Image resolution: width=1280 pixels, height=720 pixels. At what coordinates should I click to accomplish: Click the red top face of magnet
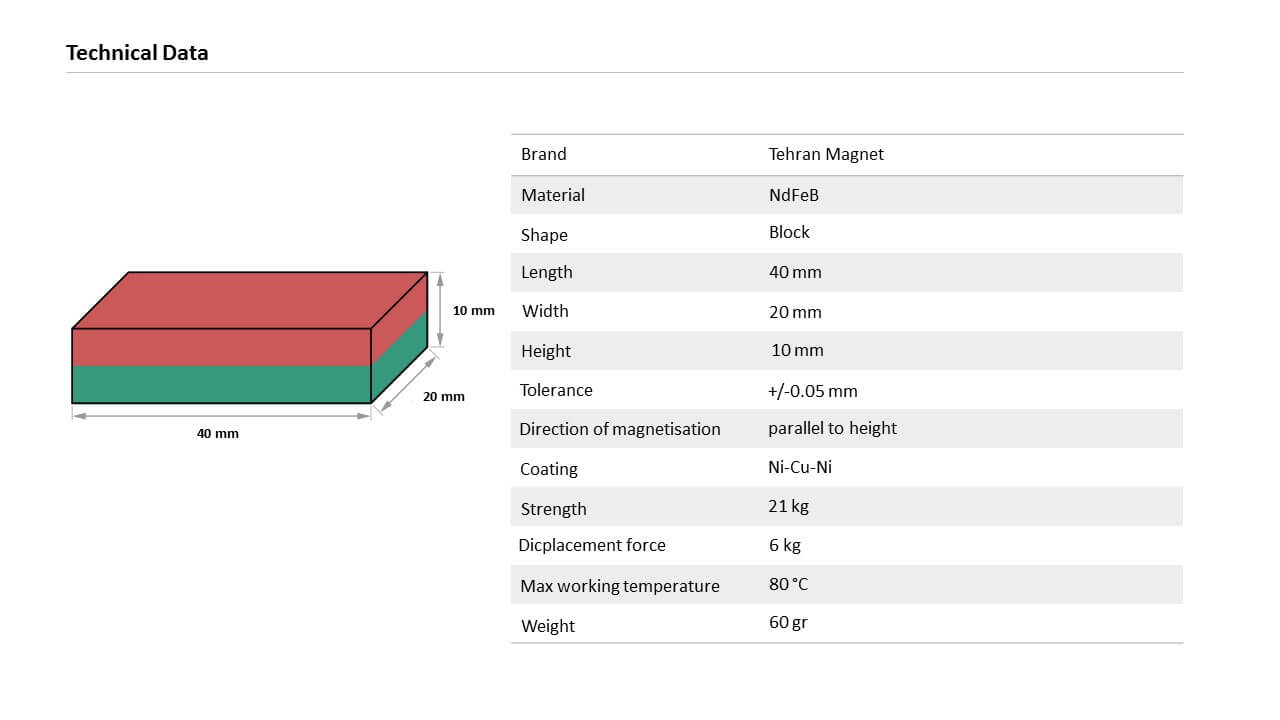point(250,300)
